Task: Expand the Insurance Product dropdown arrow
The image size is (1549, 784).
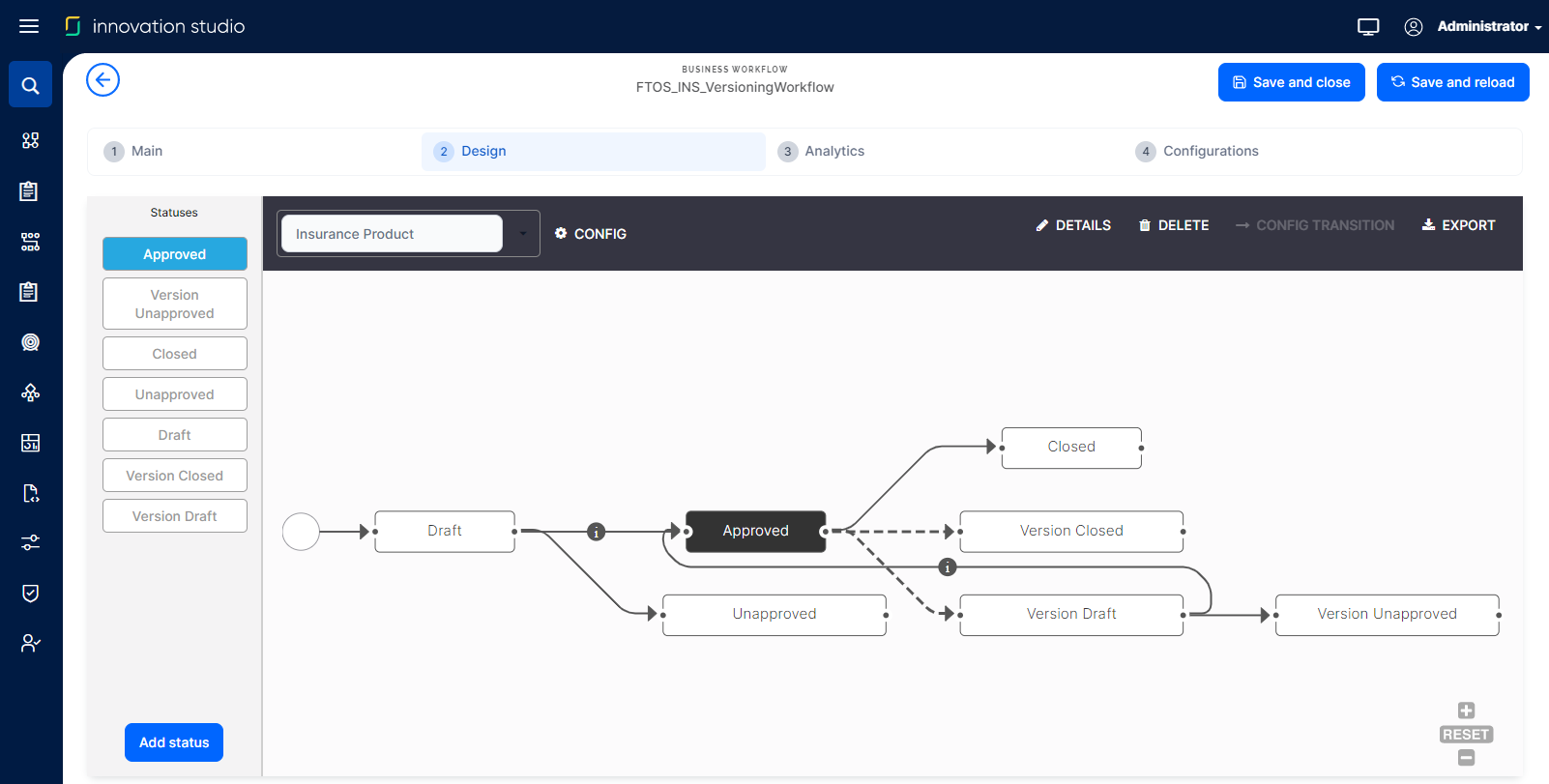Action: [x=522, y=234]
